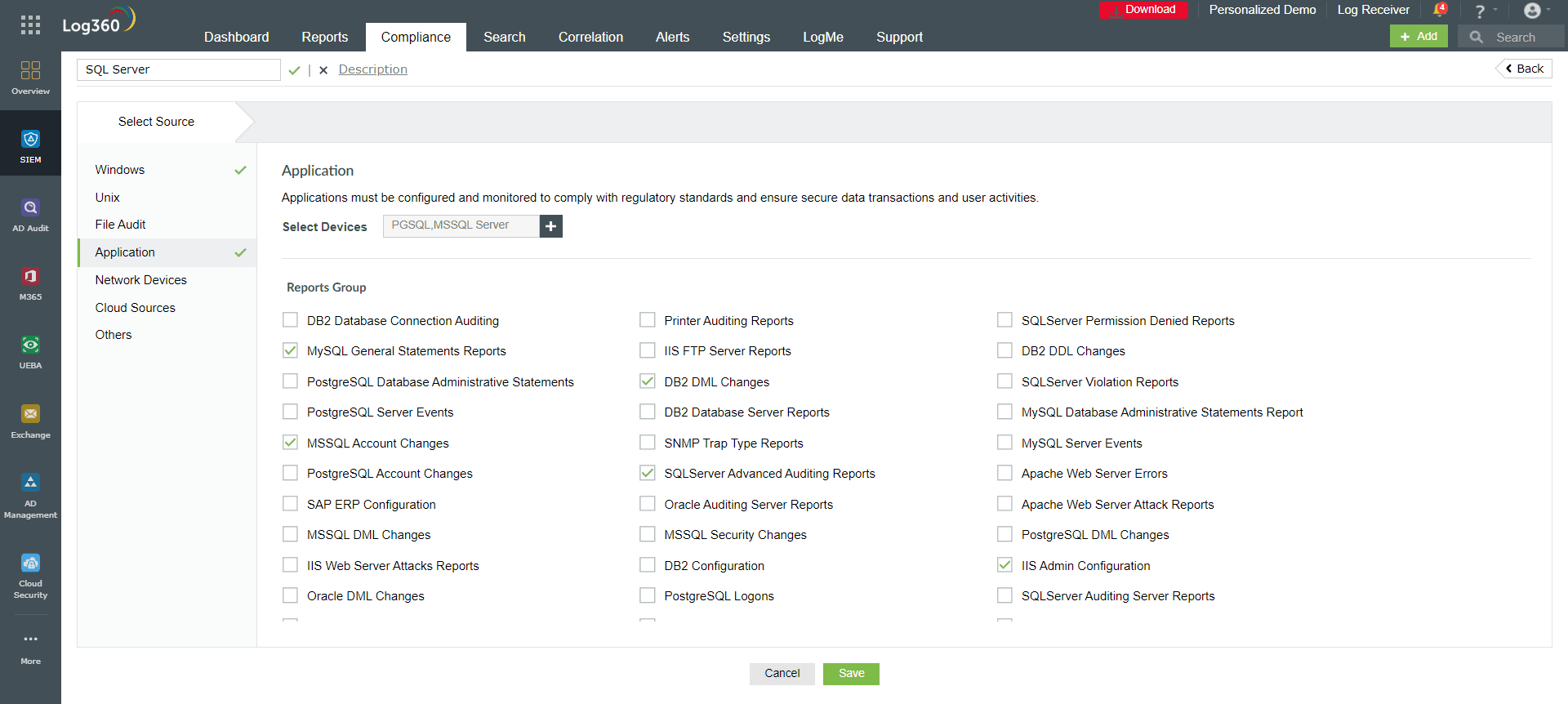Open the apps grid launcher icon
Screen dimensions: 1568x704
pyautogui.click(x=30, y=25)
